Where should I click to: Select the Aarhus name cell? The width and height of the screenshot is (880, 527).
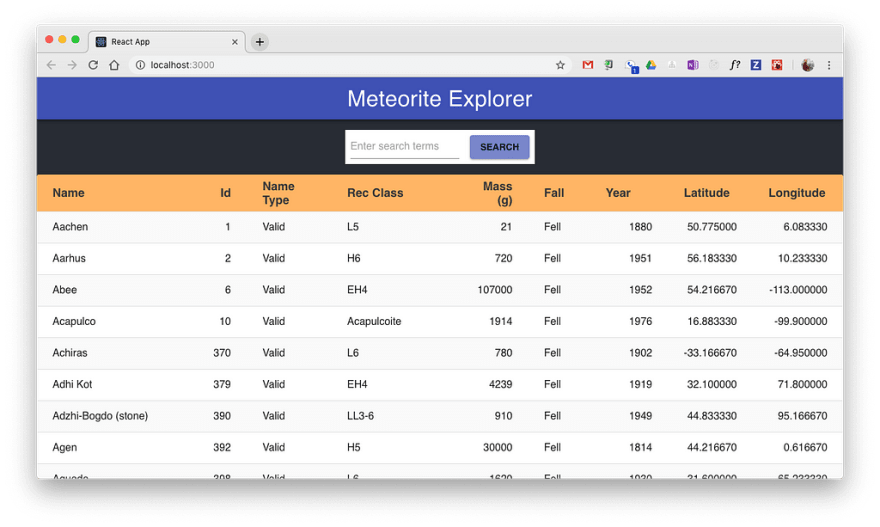[x=69, y=258]
